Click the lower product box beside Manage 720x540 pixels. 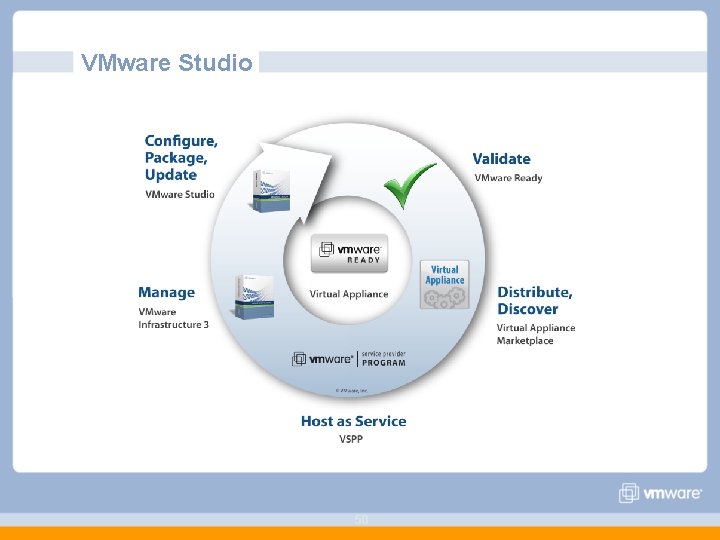point(254,297)
